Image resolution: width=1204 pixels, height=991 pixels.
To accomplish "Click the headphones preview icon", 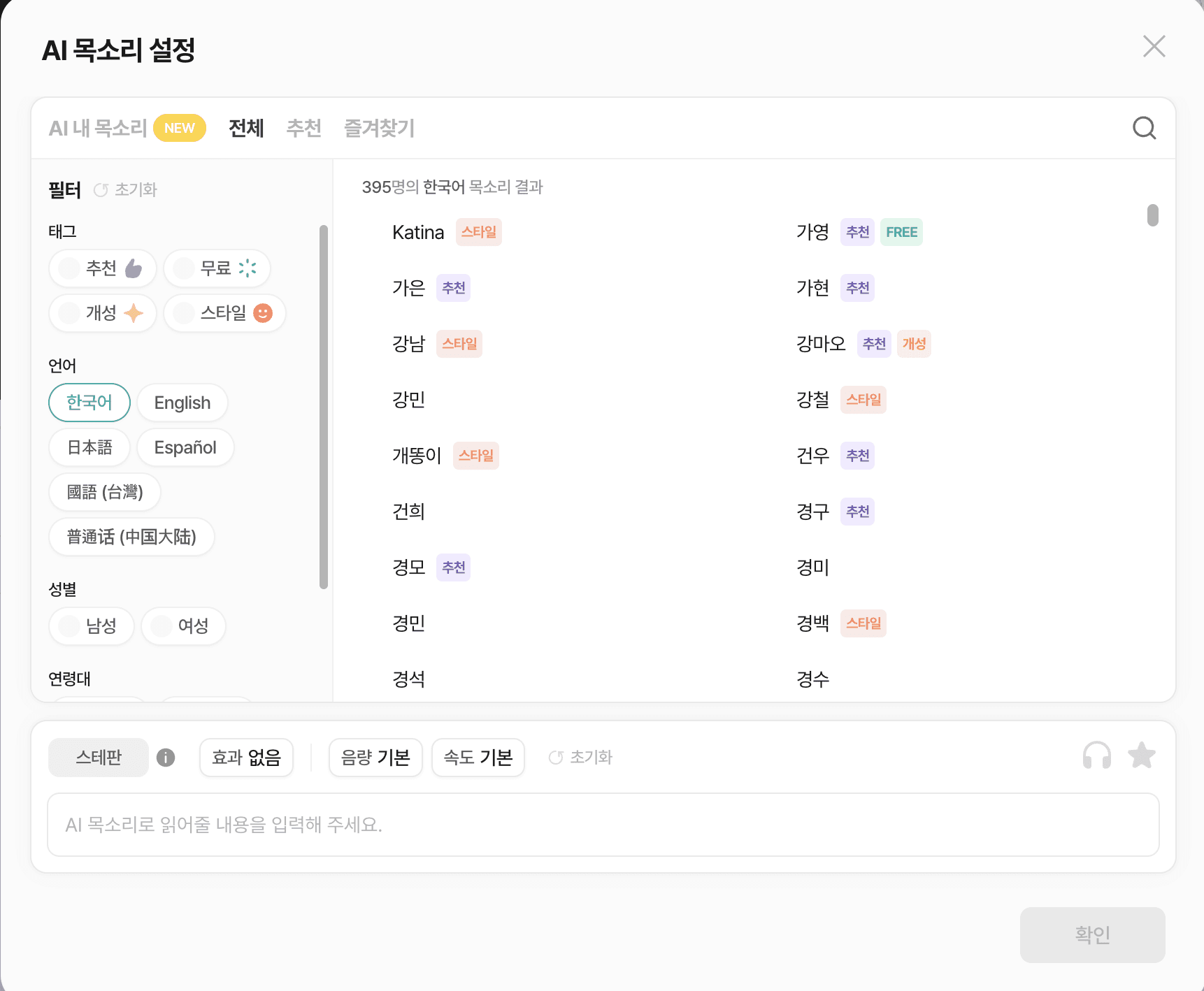I will point(1096,756).
